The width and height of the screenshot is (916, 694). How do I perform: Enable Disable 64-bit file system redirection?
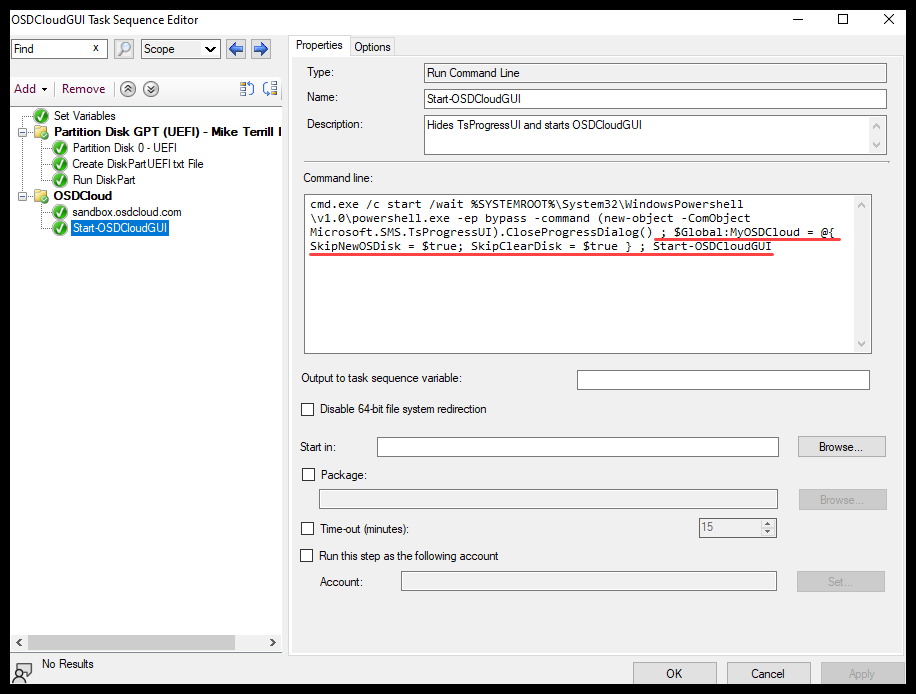click(x=308, y=409)
